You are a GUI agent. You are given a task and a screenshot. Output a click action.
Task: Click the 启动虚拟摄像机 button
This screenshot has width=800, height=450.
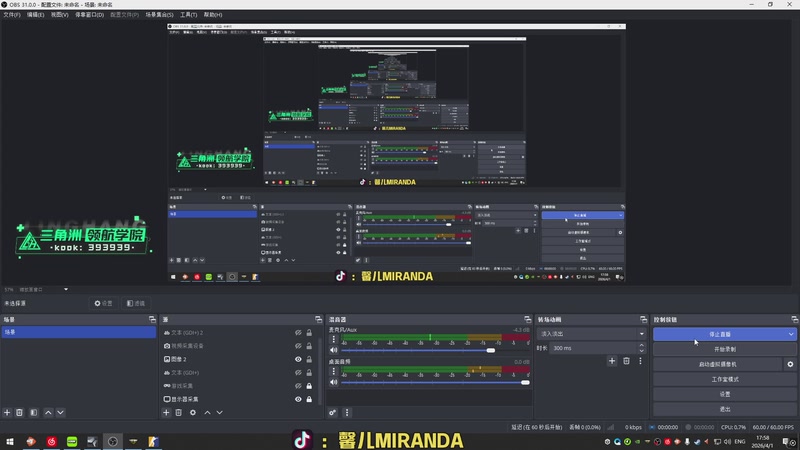pyautogui.click(x=717, y=364)
